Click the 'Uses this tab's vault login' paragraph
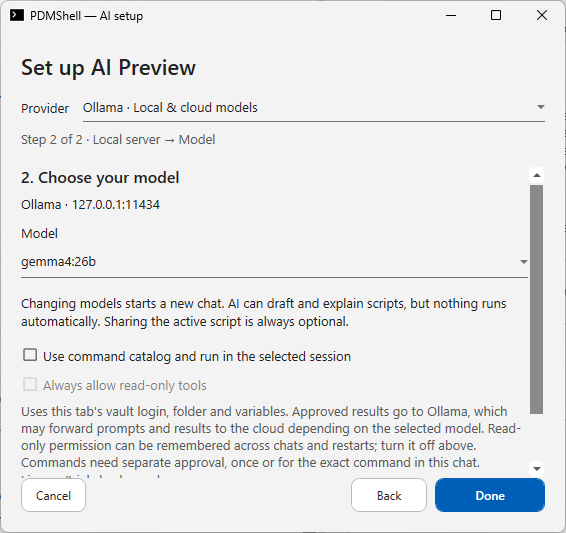This screenshot has height=533, width=566. 271,437
